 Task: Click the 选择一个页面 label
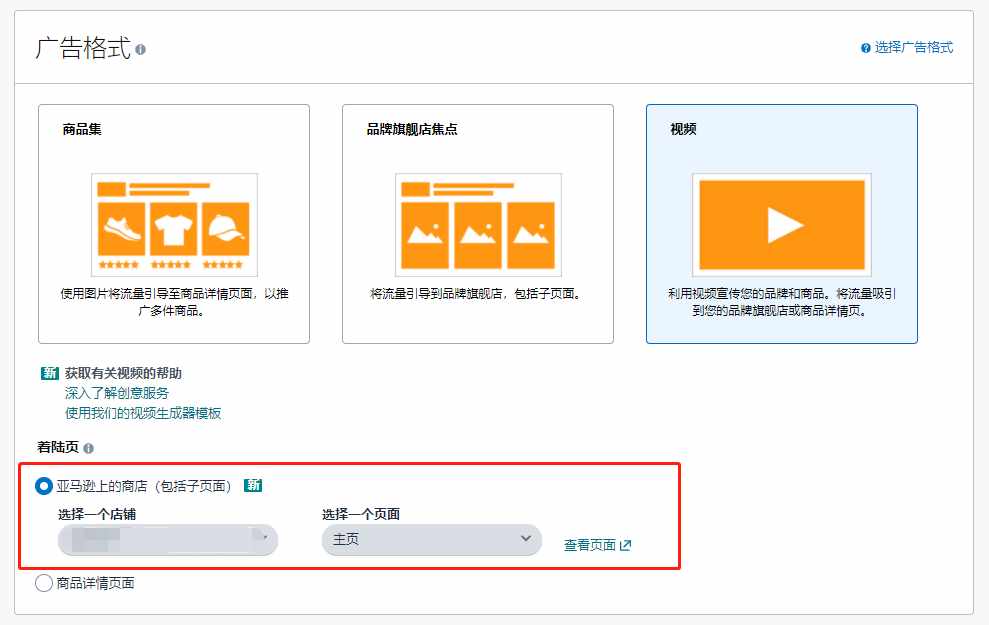pyautogui.click(x=361, y=514)
